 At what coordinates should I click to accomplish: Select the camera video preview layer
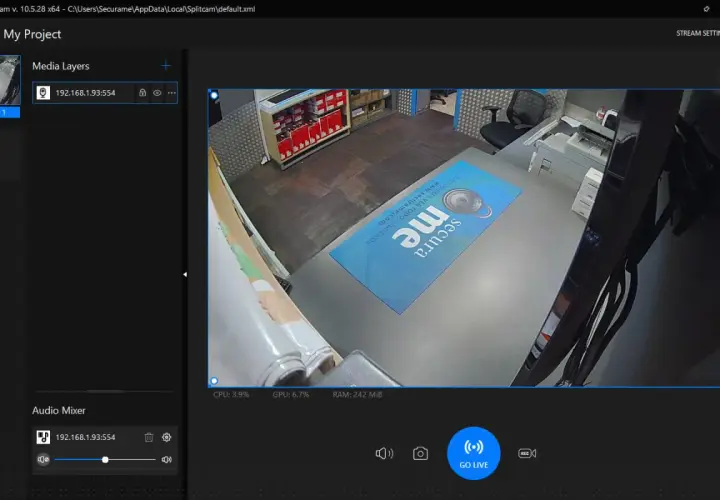pos(464,238)
